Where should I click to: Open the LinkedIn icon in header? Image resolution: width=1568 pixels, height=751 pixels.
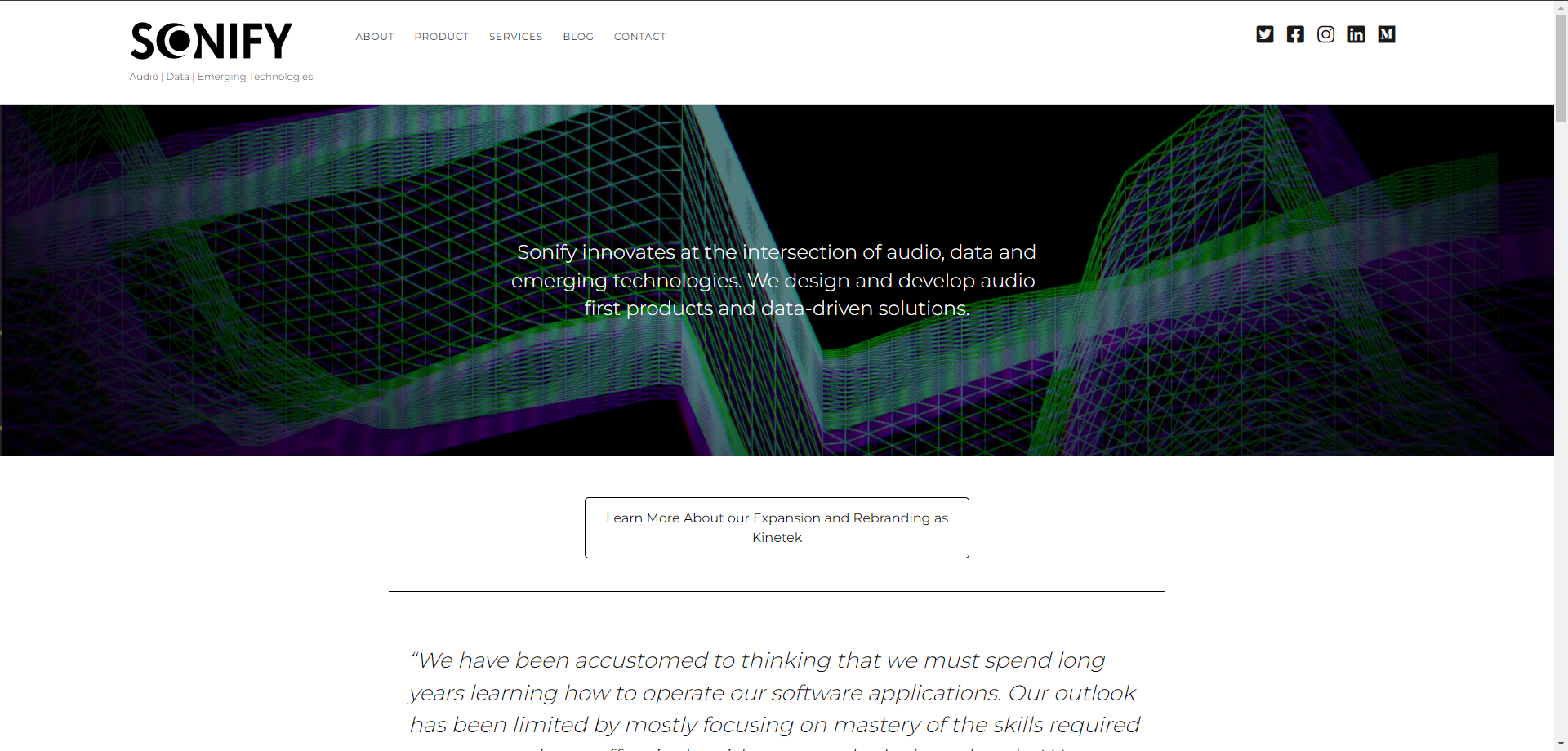1356,34
